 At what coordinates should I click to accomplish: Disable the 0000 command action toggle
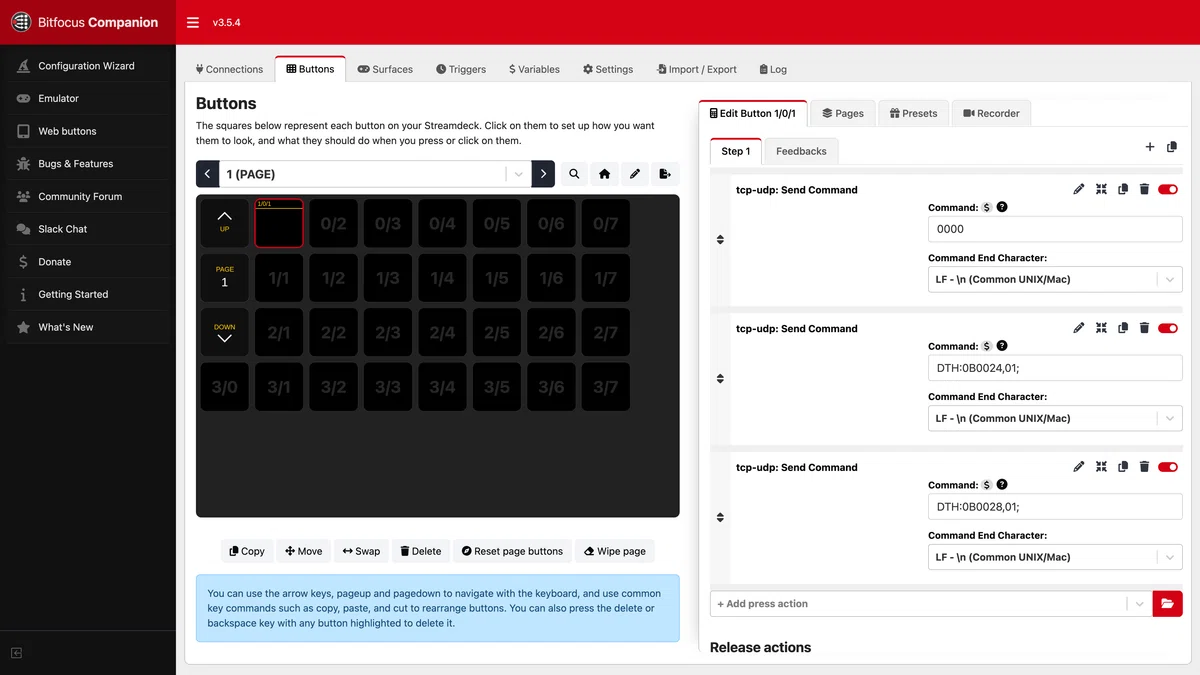pos(1168,189)
